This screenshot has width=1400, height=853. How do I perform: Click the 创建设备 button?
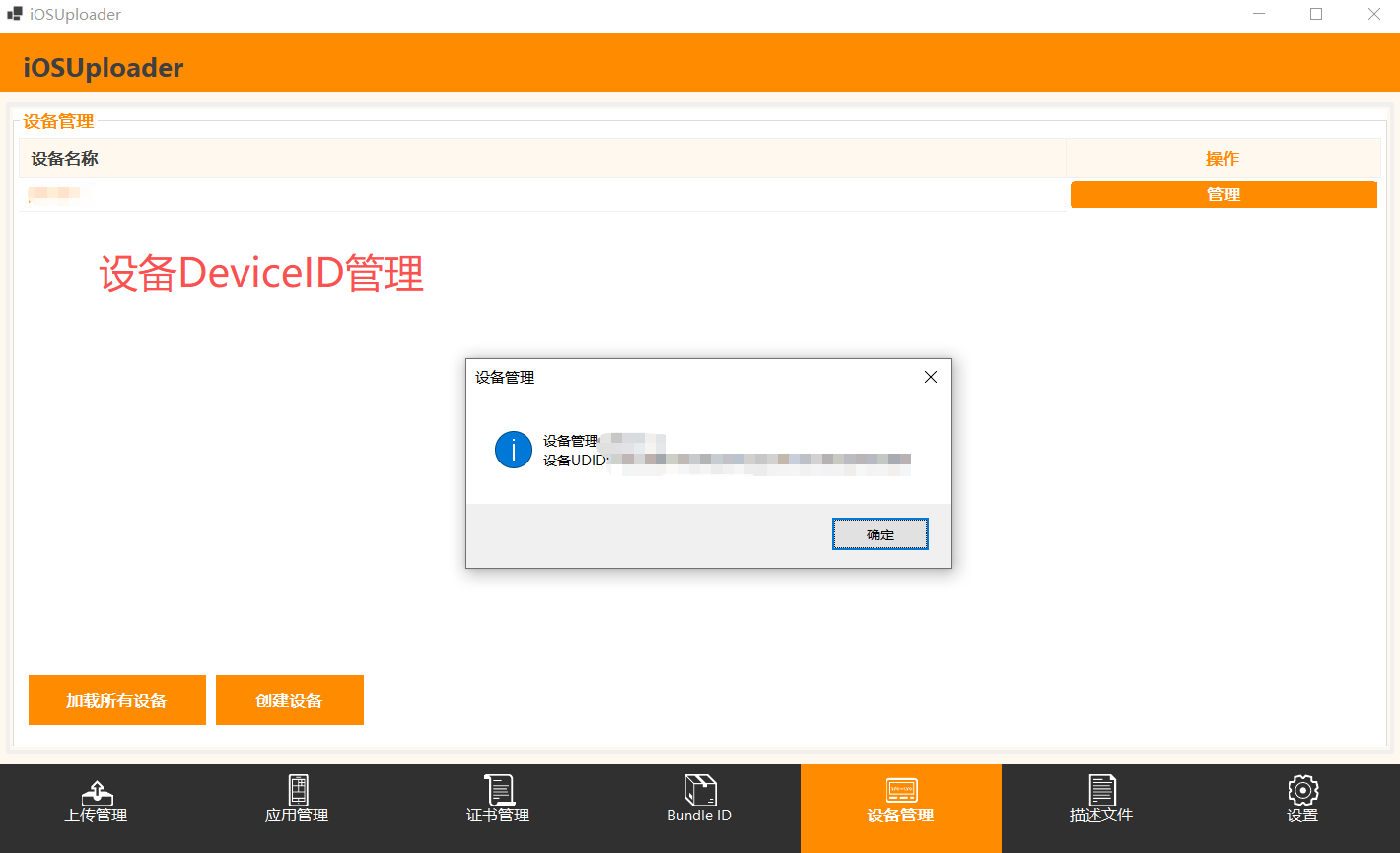click(x=289, y=700)
